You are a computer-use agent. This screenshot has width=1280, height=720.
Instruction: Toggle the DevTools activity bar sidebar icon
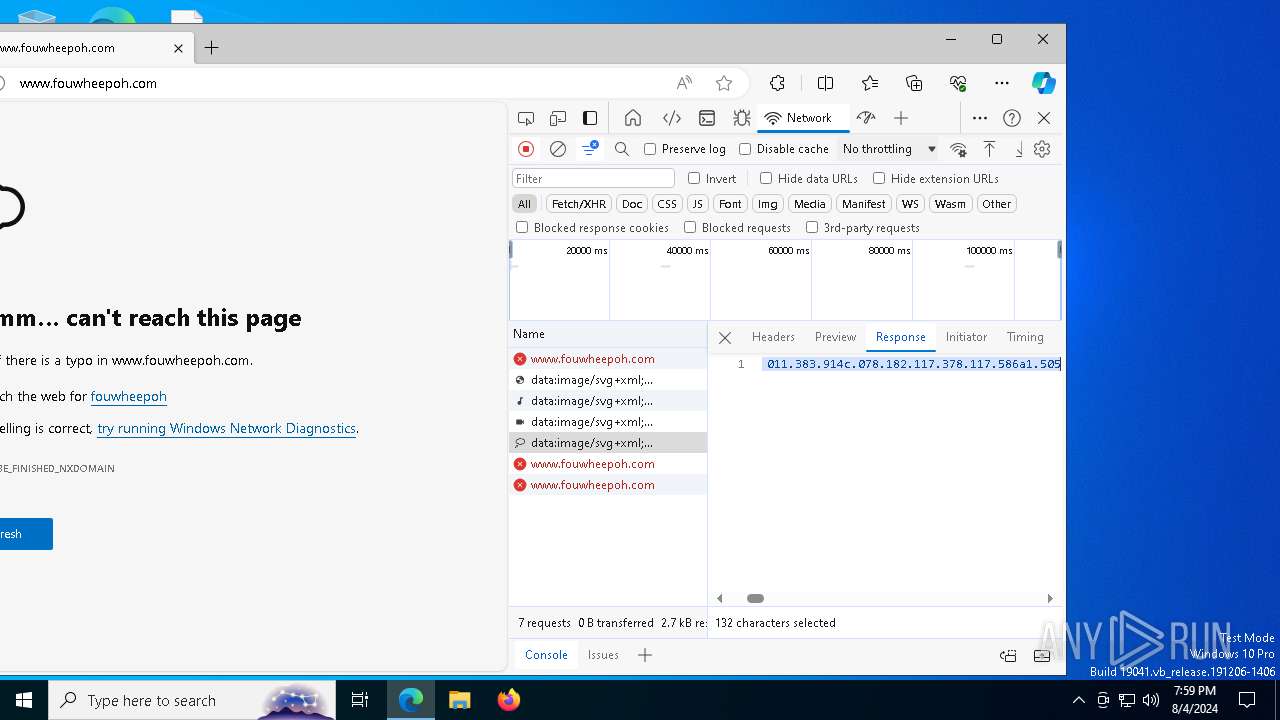coord(590,118)
